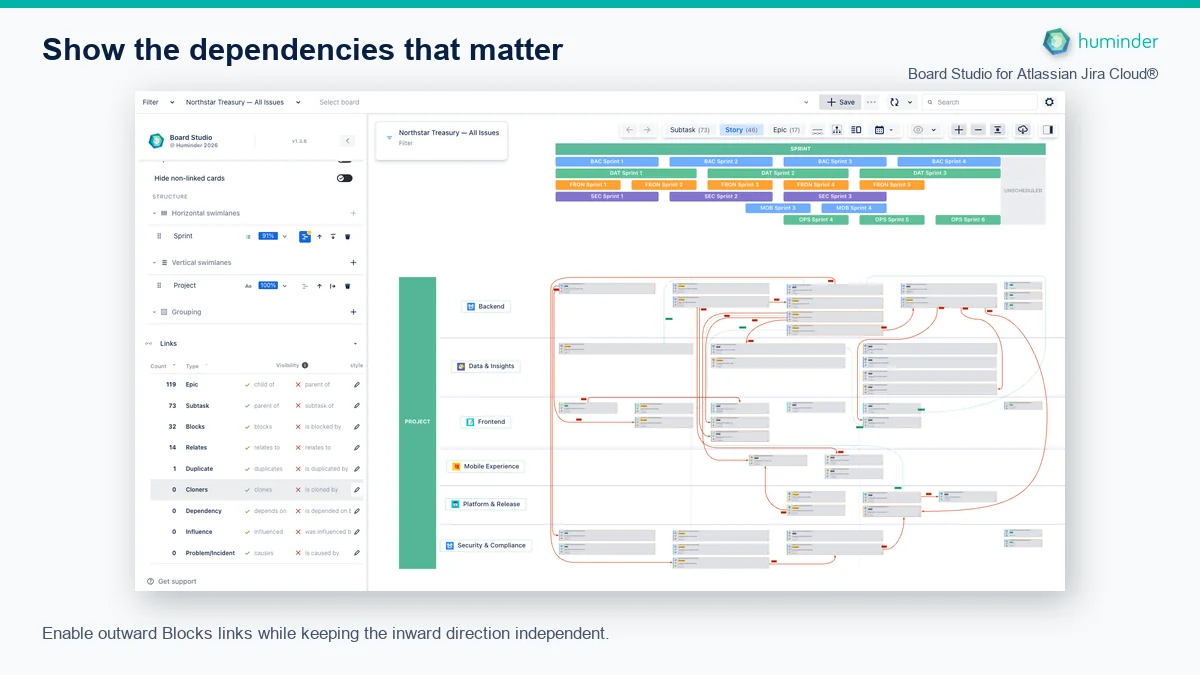
Task: Select the Epic (17) tab
Action: [787, 130]
